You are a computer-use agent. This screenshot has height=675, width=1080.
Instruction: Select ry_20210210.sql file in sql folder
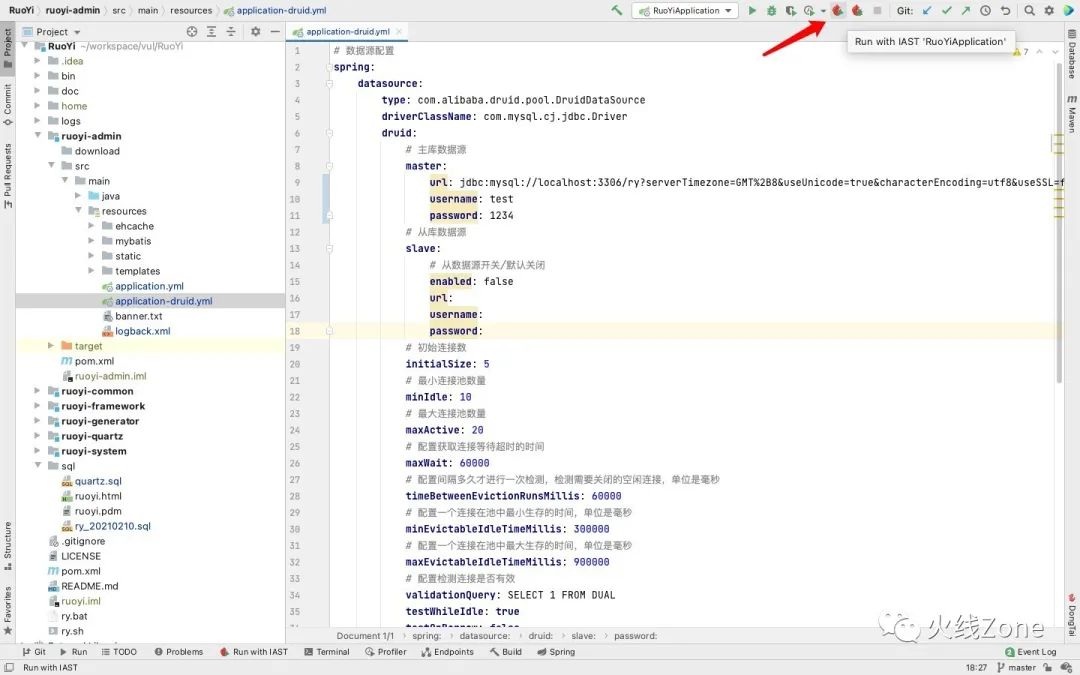pos(112,526)
